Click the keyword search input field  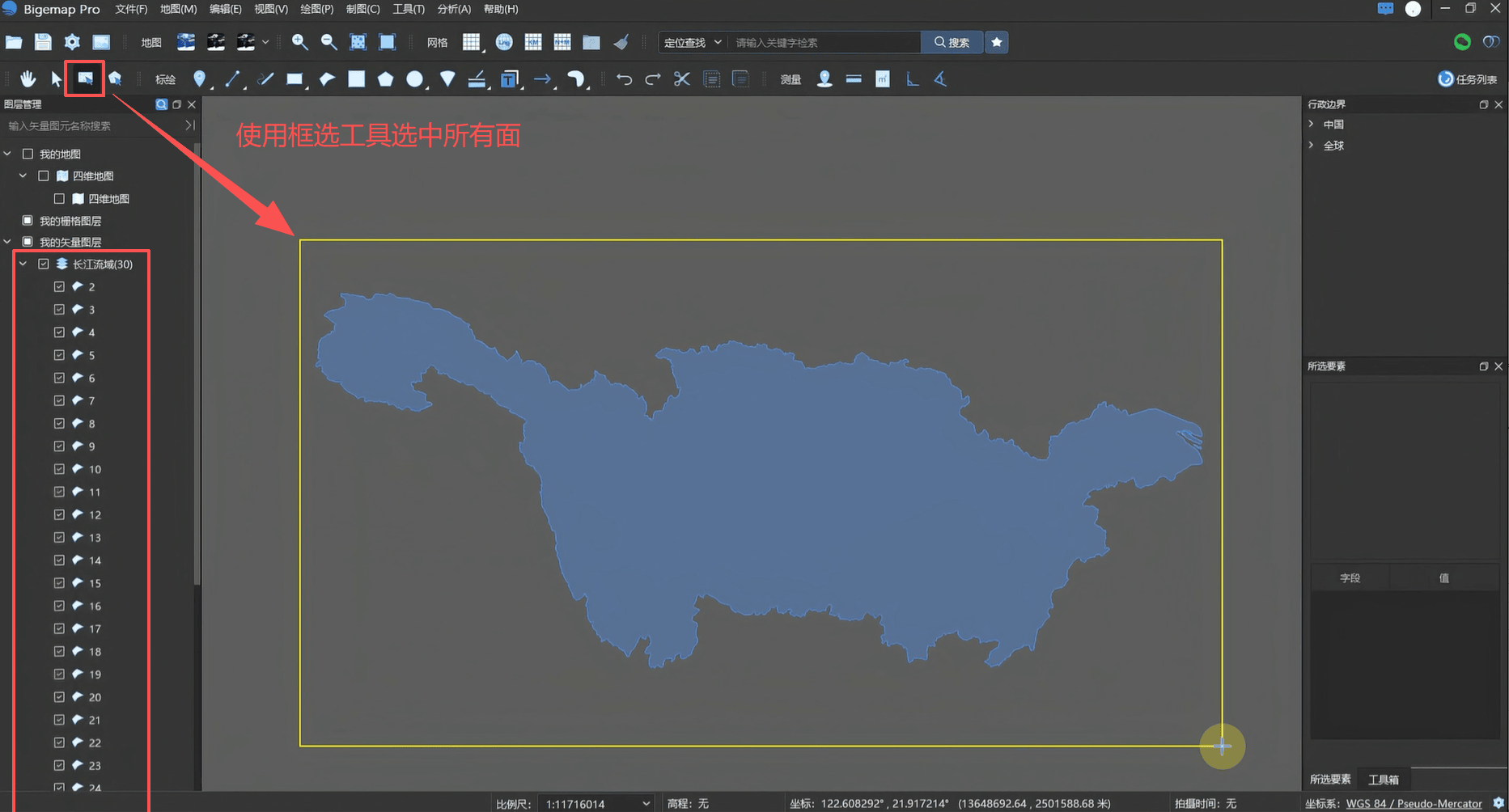click(824, 42)
